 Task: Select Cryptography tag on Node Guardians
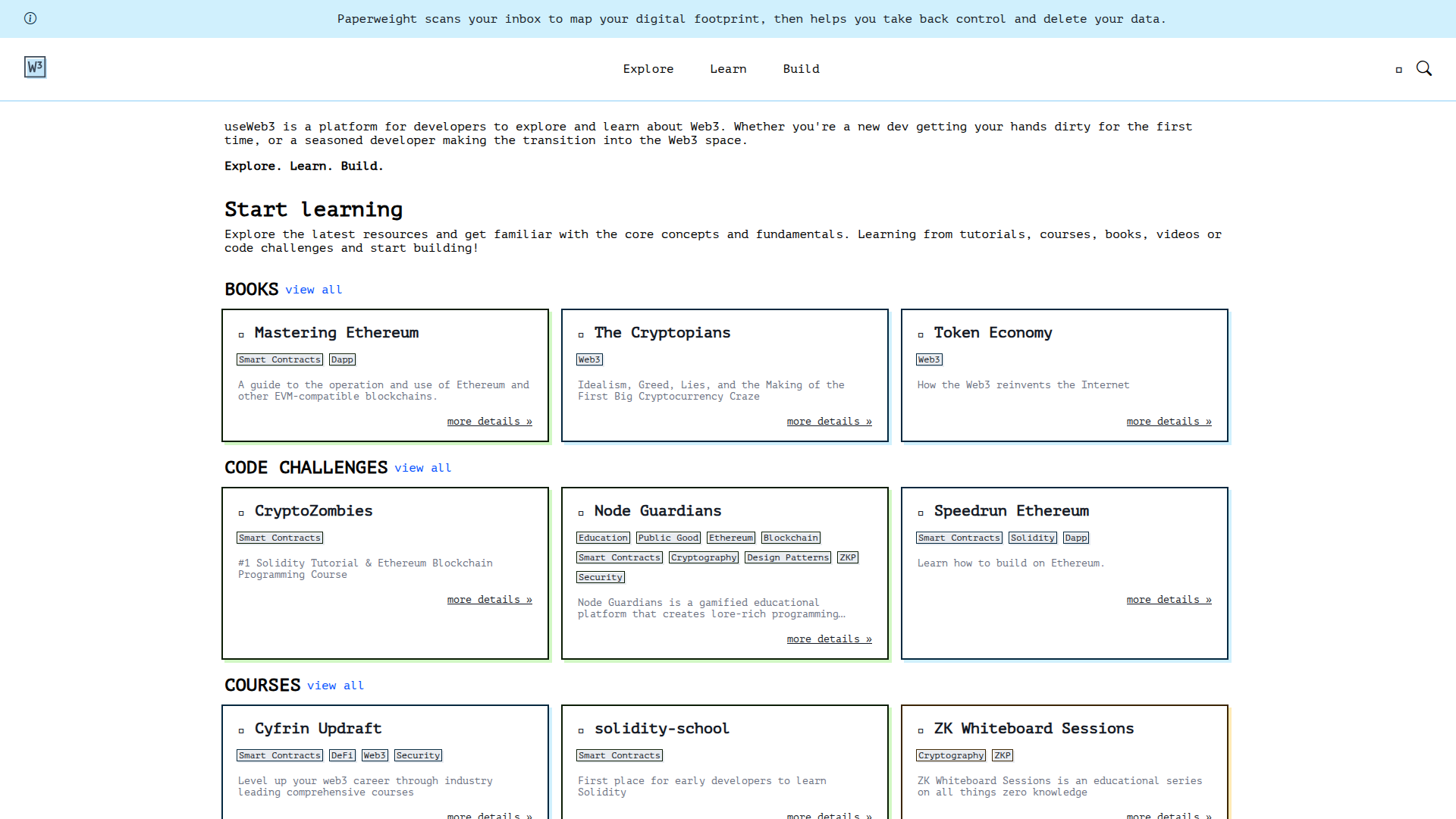click(x=704, y=557)
